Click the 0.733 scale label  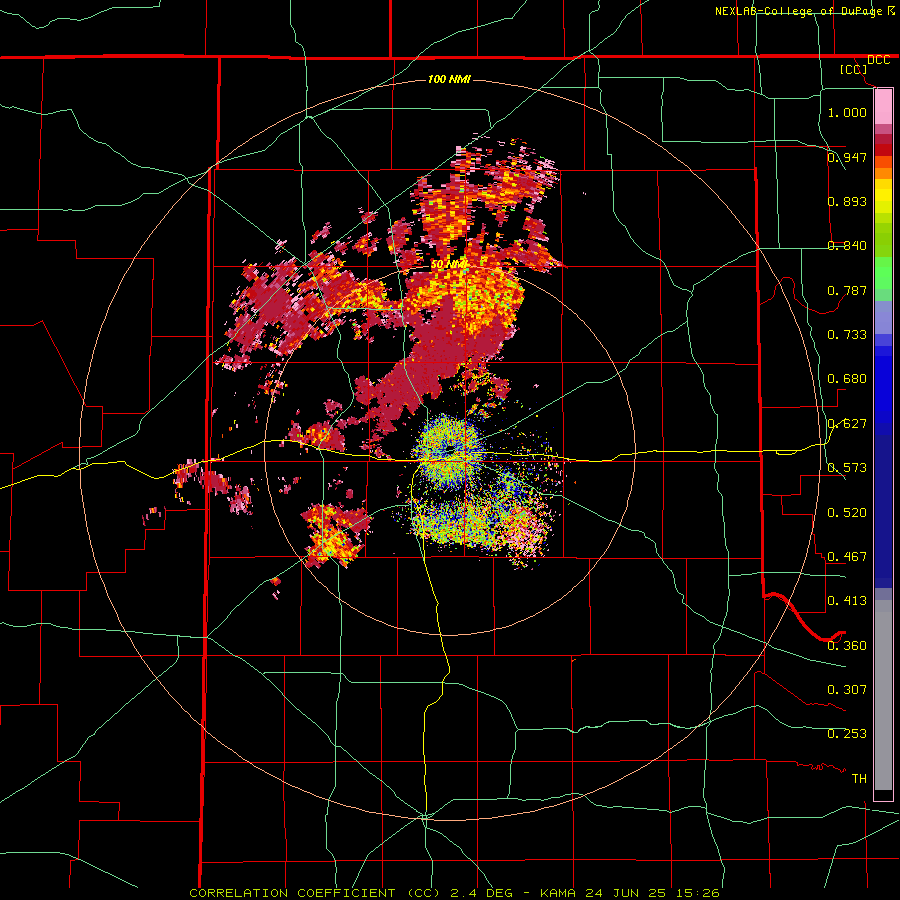point(847,335)
